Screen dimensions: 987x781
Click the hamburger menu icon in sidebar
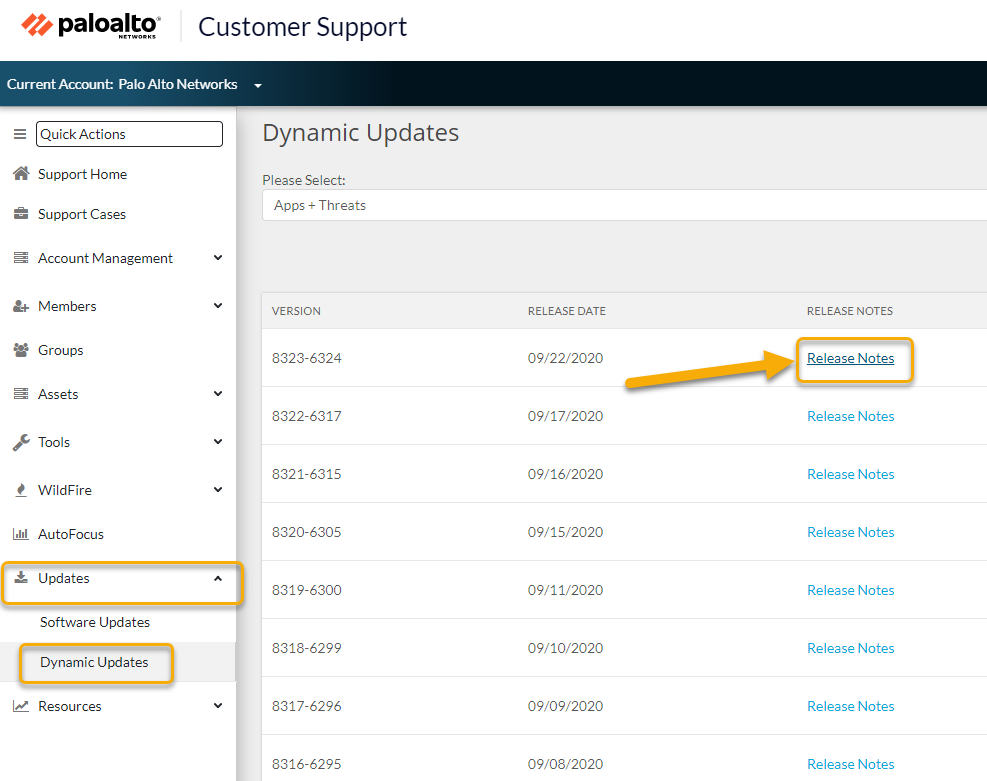19,134
